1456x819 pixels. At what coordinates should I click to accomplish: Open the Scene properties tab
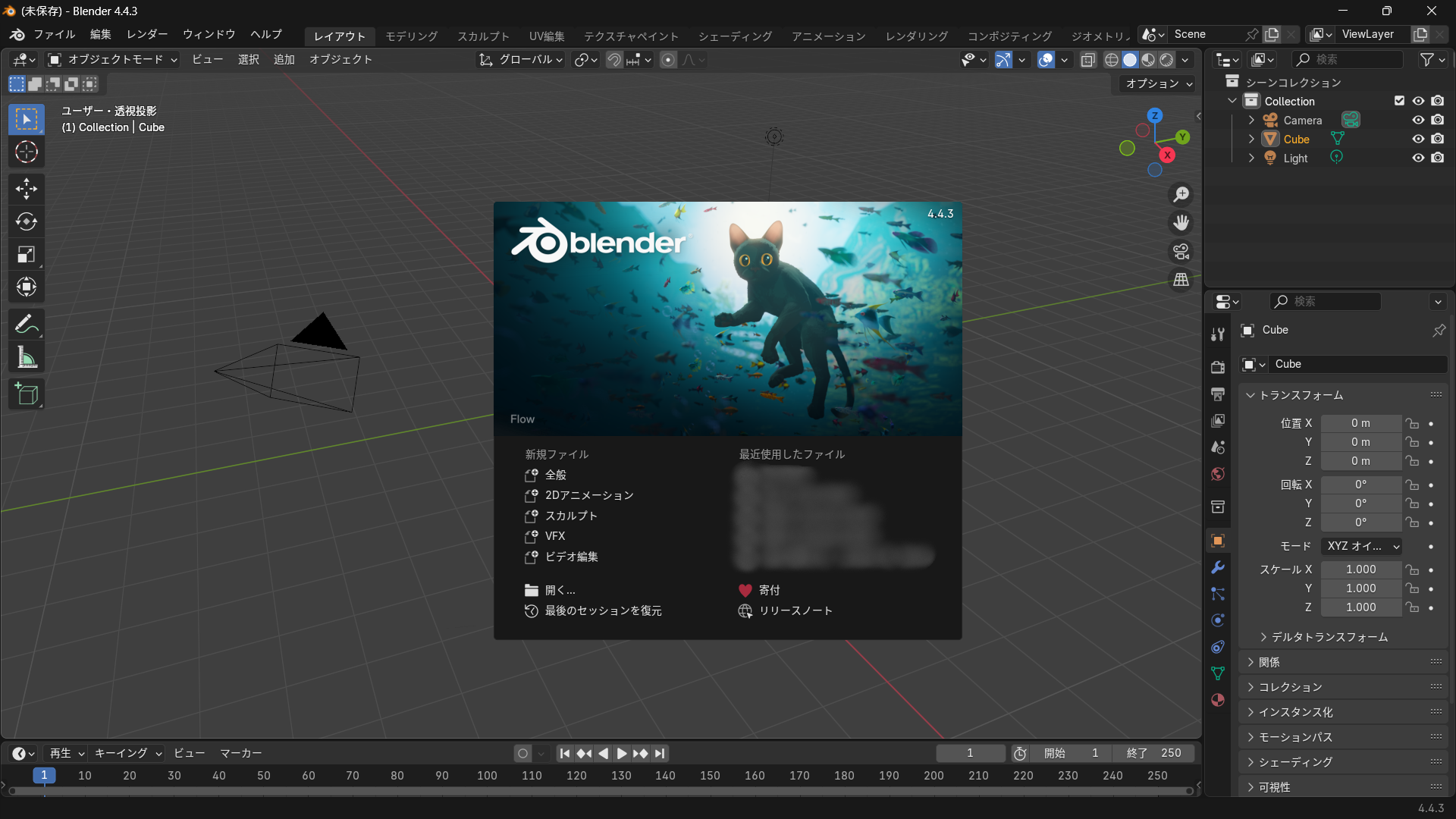tap(1218, 447)
